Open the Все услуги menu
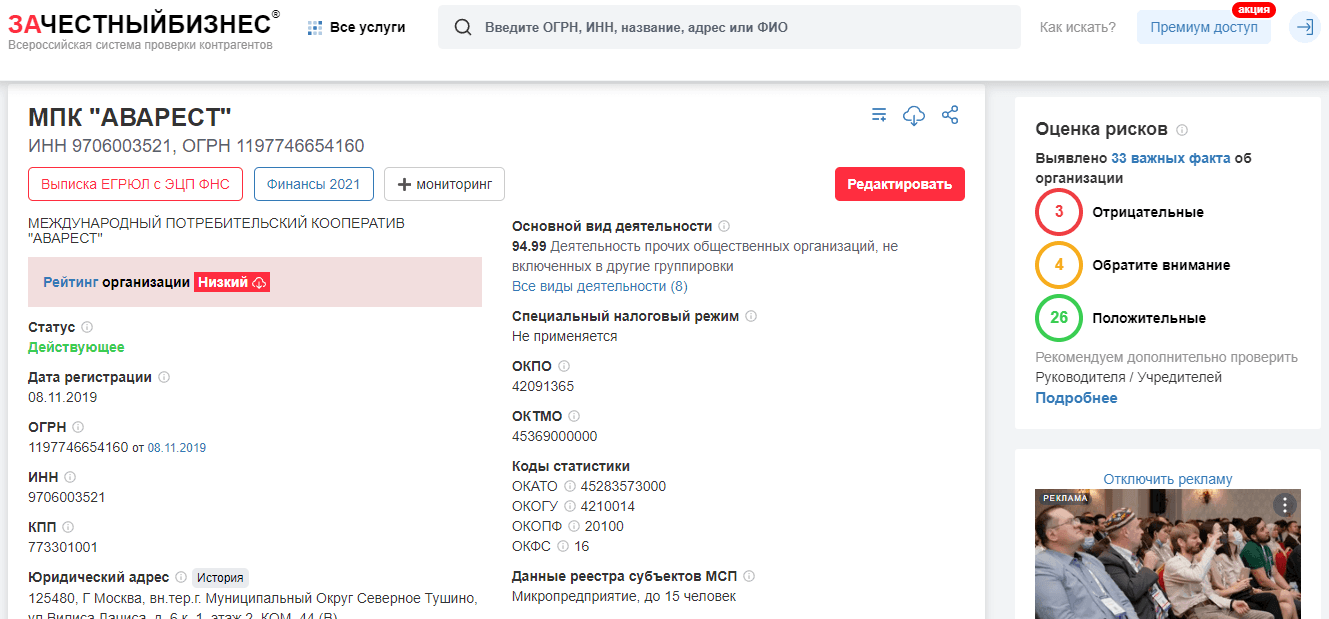The width and height of the screenshot is (1329, 619). [356, 27]
